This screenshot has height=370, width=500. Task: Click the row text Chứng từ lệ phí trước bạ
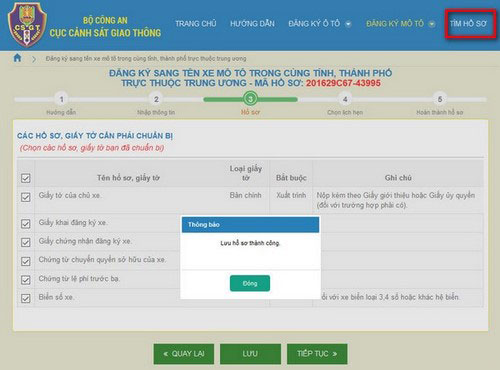[x=79, y=279]
